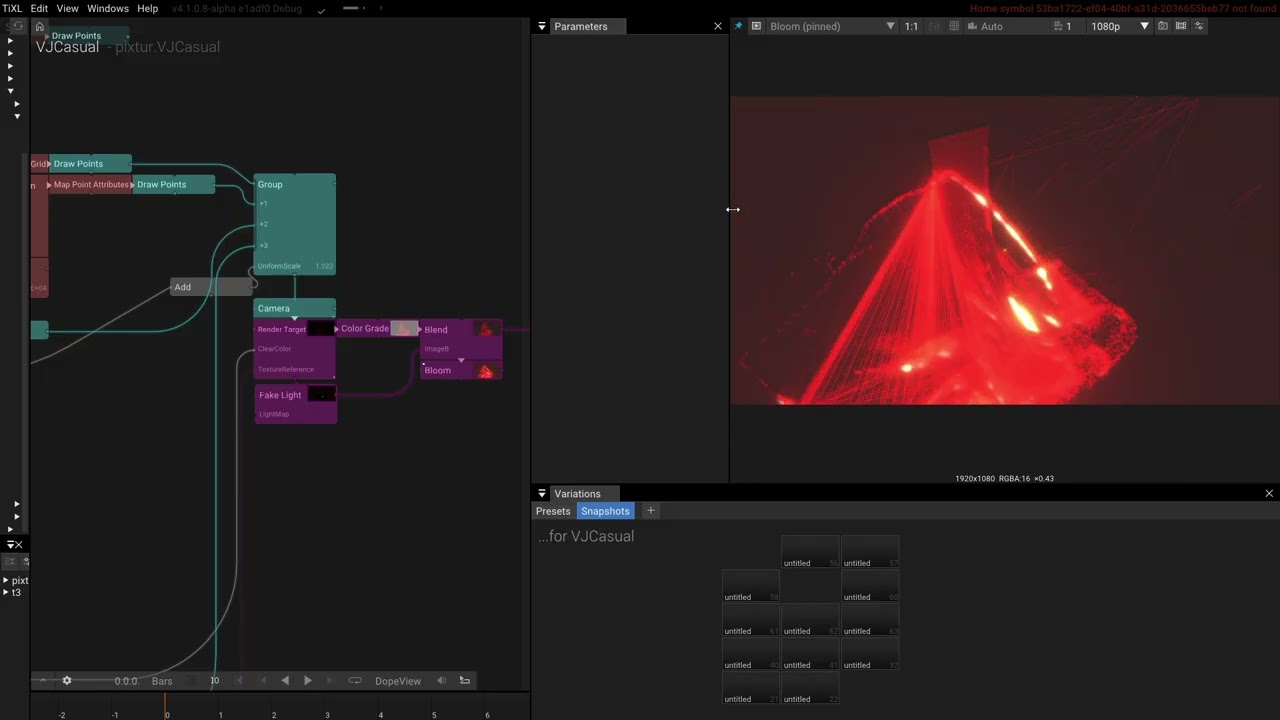Open the Windows menu
Screen dimensions: 1280x720
[108, 8]
